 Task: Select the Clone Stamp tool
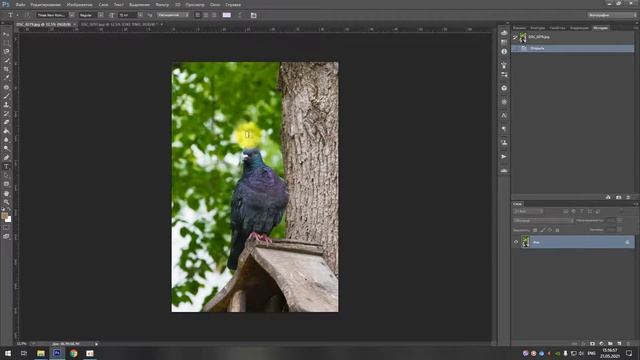pos(6,105)
